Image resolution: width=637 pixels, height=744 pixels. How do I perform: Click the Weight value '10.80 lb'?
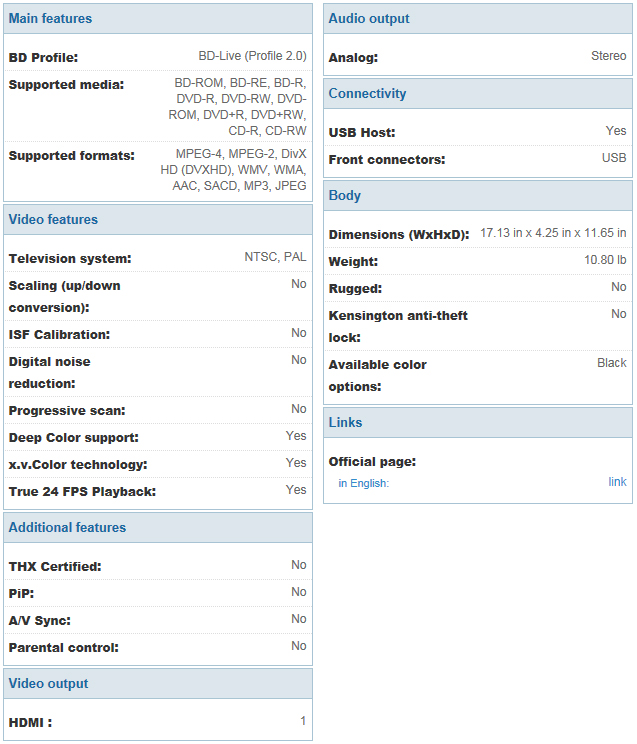[x=605, y=260]
